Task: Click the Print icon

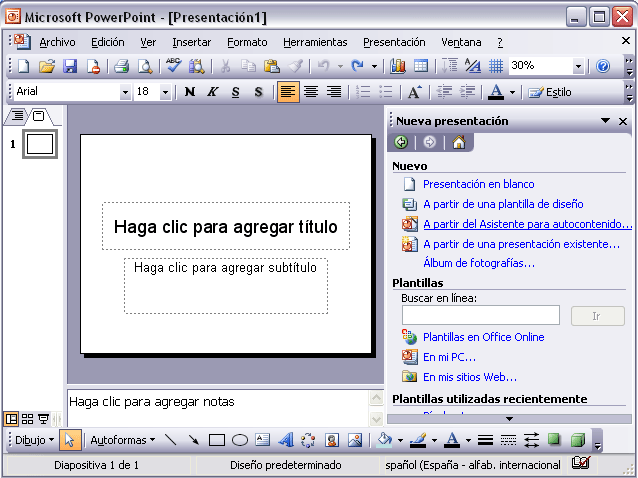Action: click(121, 66)
